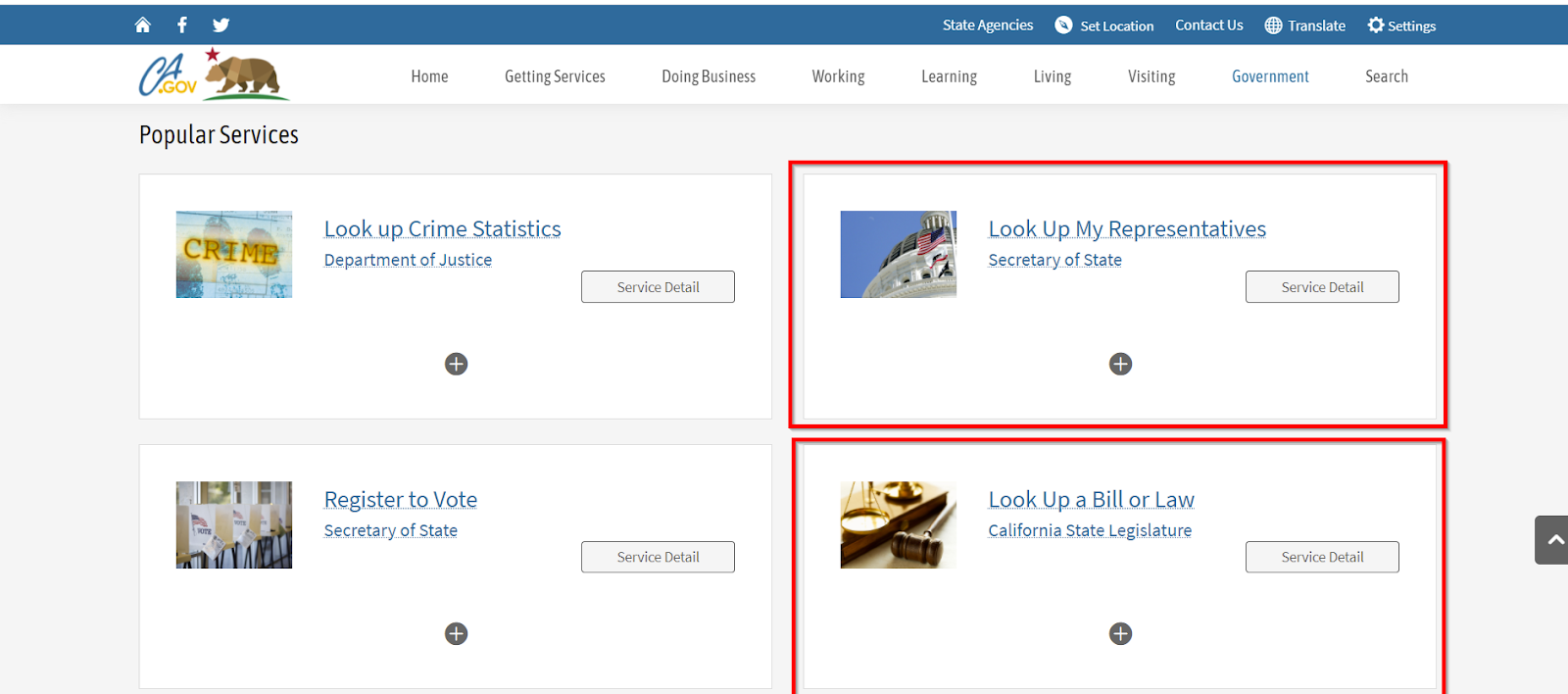Expand the Look Up a Bill or Law card
The image size is (1568, 694).
tap(1120, 634)
